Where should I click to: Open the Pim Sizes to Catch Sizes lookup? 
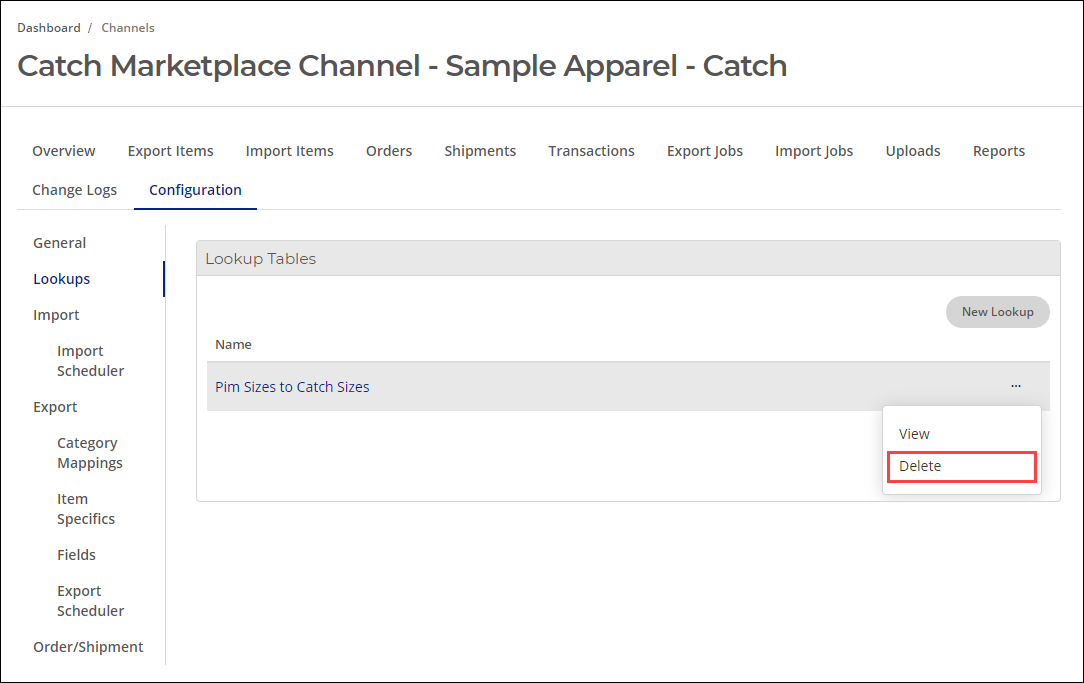(x=292, y=387)
